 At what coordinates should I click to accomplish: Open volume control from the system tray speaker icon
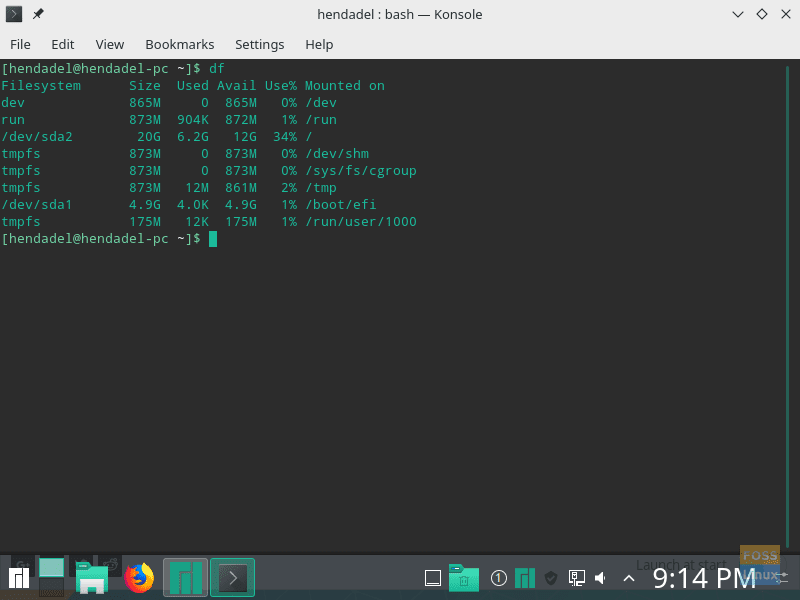coord(600,578)
